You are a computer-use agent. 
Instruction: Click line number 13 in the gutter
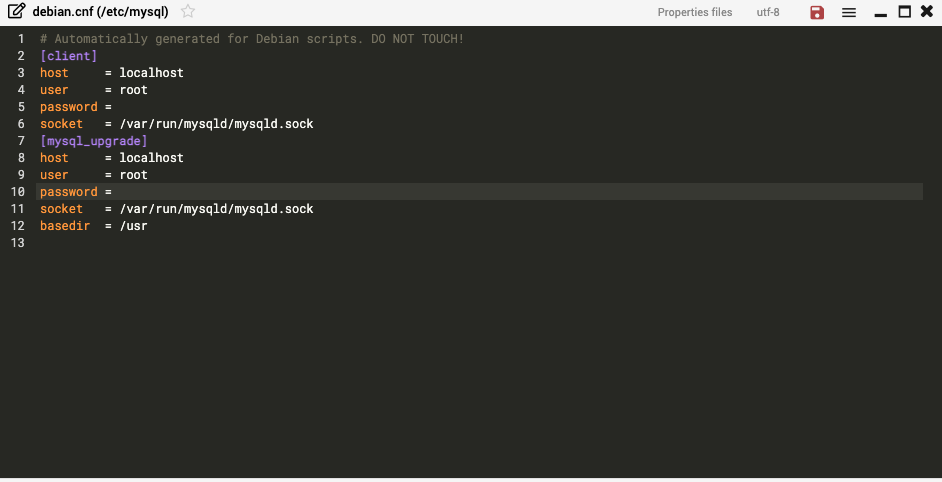tap(18, 243)
